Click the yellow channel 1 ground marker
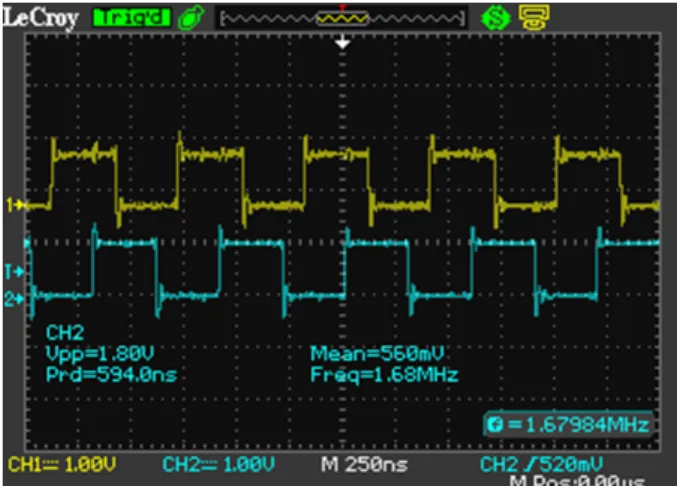Image resolution: width=677 pixels, height=486 pixels. 14,205
